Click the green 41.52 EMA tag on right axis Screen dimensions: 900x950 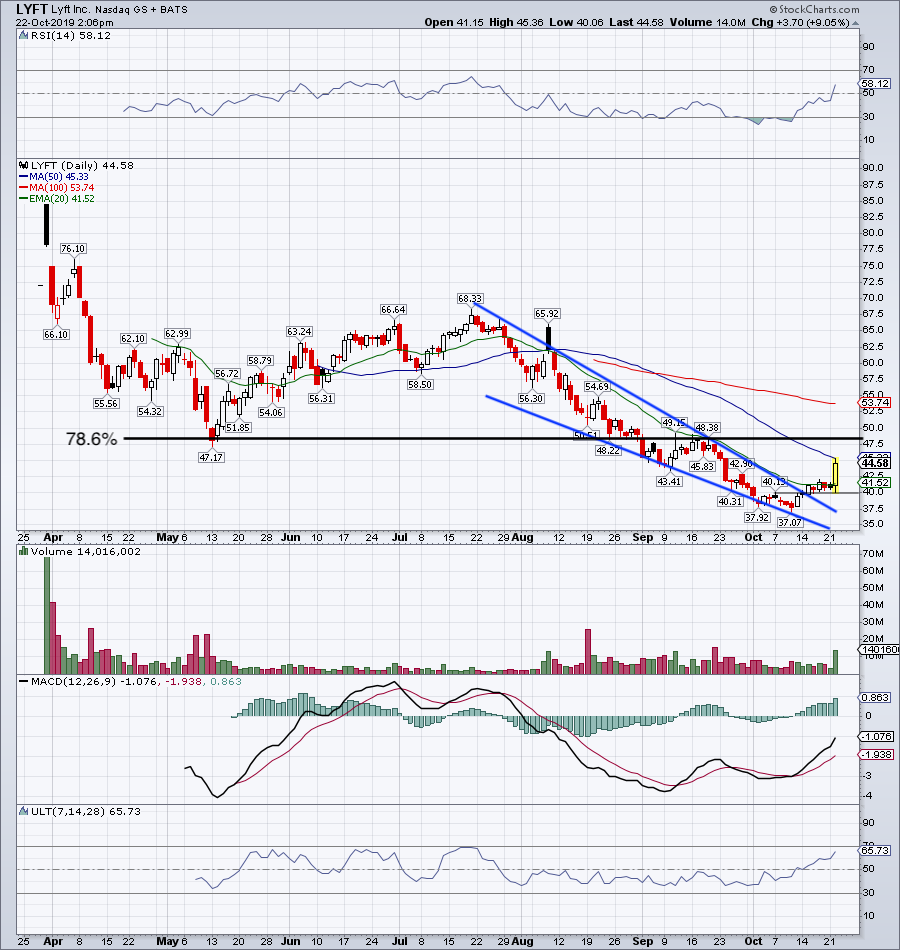[x=876, y=482]
